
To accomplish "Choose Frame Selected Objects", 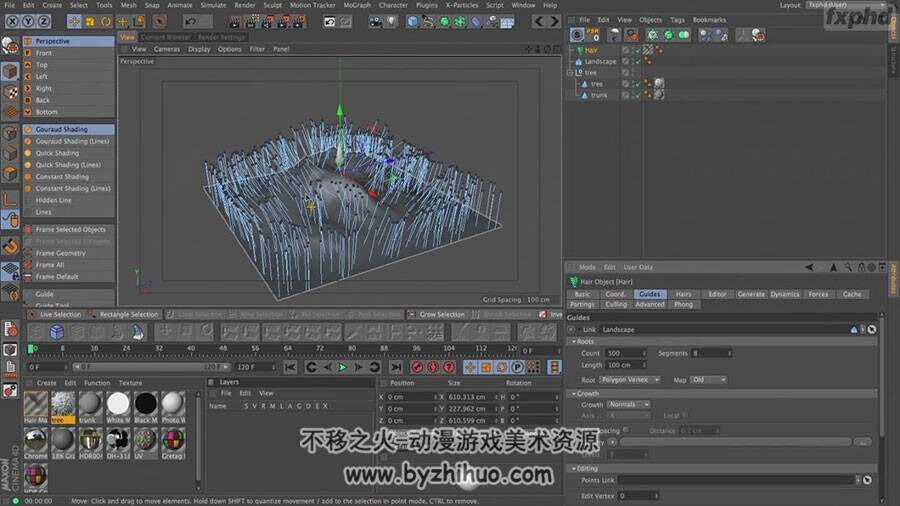I will pos(68,229).
